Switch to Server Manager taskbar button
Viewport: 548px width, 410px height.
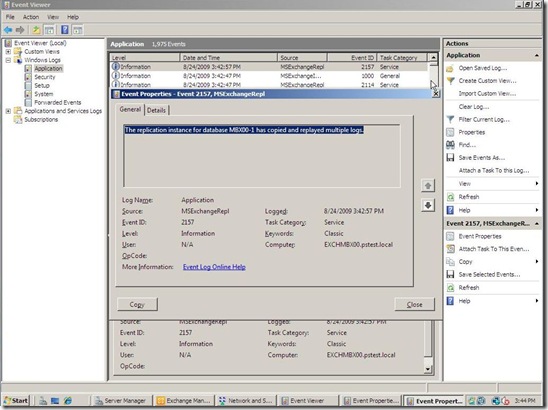coord(121,401)
